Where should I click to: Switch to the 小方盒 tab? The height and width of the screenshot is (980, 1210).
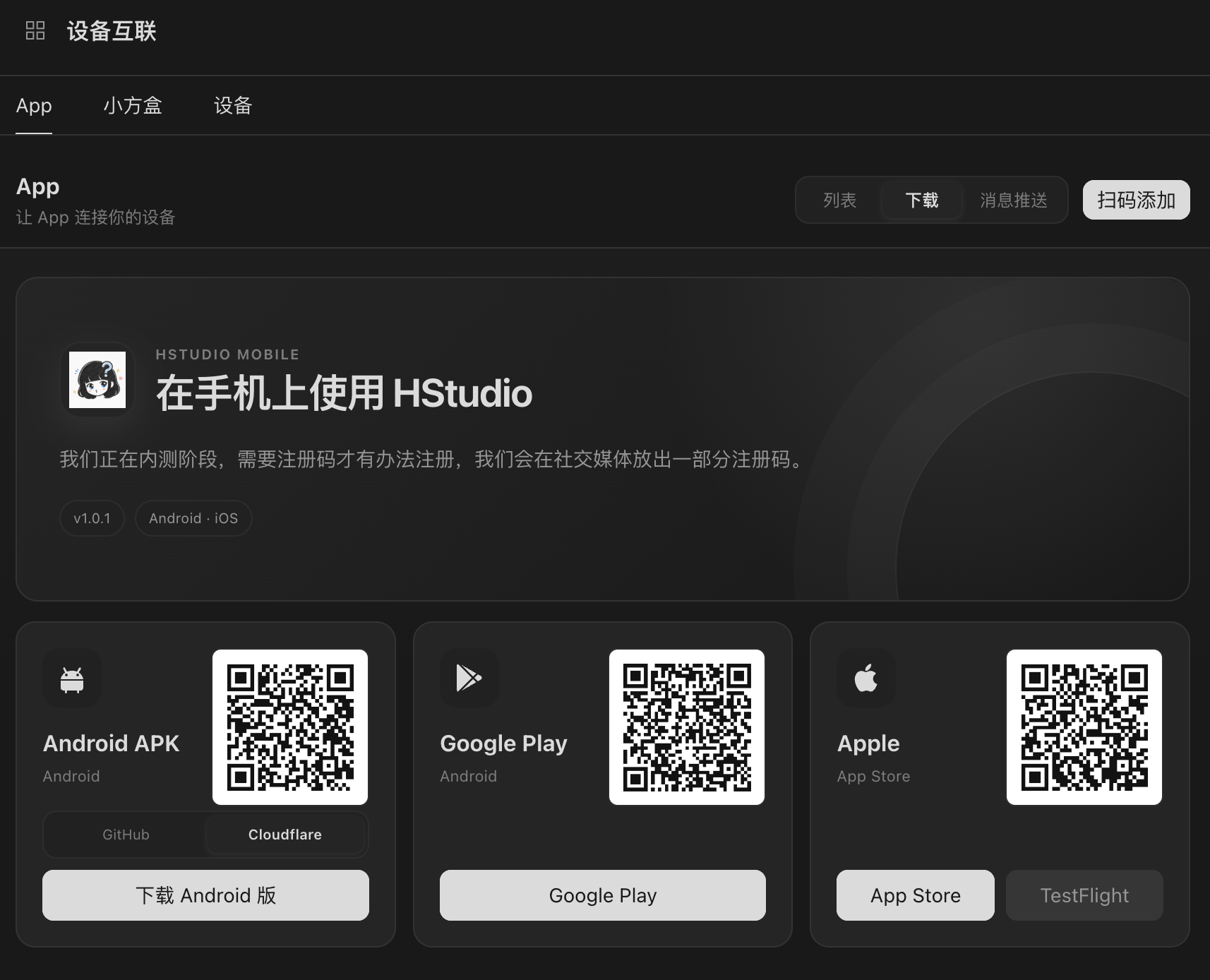tap(133, 106)
